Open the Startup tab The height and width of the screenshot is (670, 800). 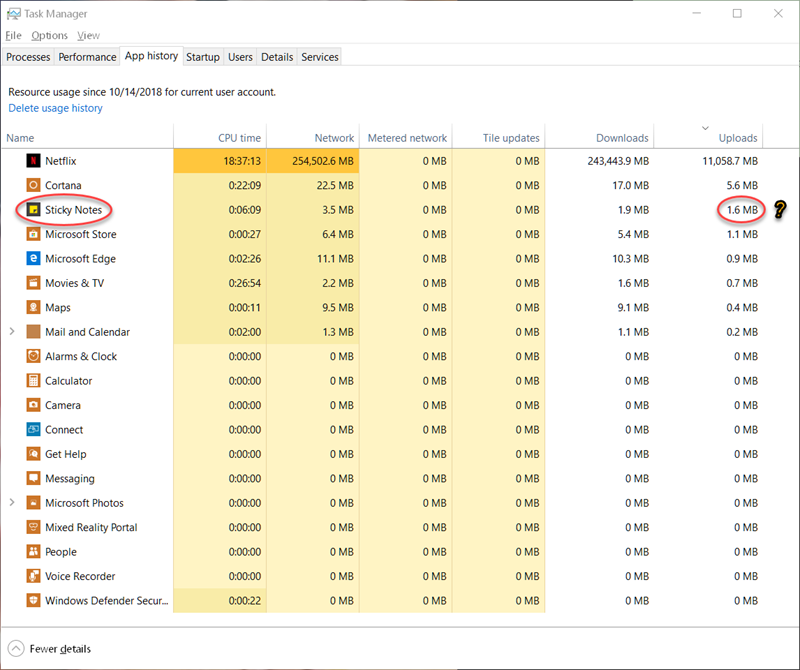click(x=203, y=57)
